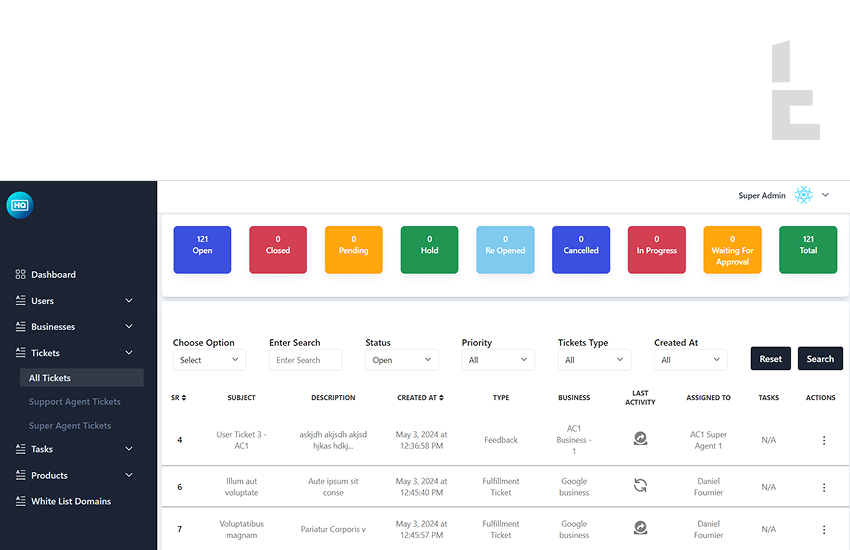The width and height of the screenshot is (850, 550).
Task: Open Support Agent Tickets page
Action: (75, 402)
